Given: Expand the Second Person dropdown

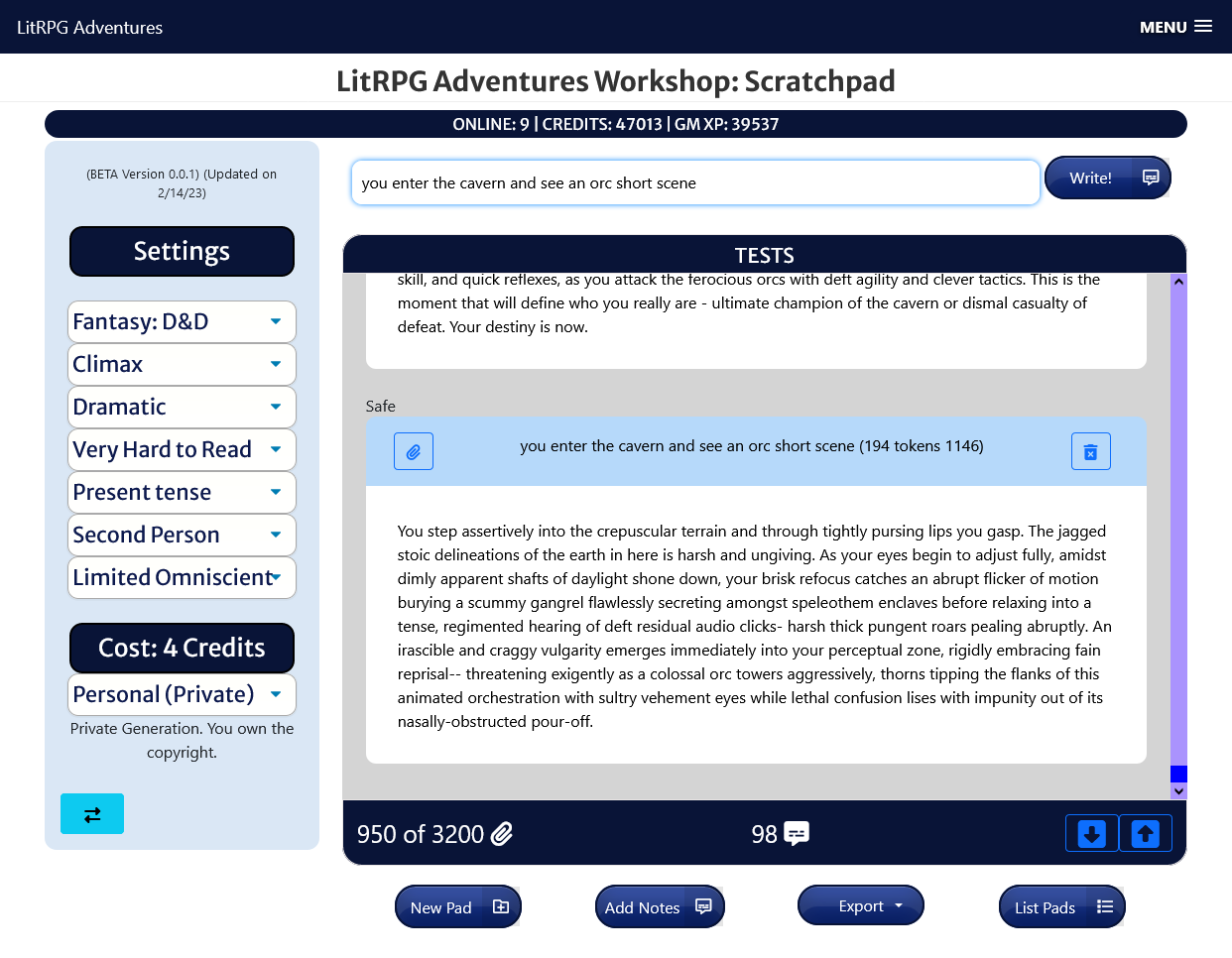Looking at the screenshot, I should coord(182,535).
